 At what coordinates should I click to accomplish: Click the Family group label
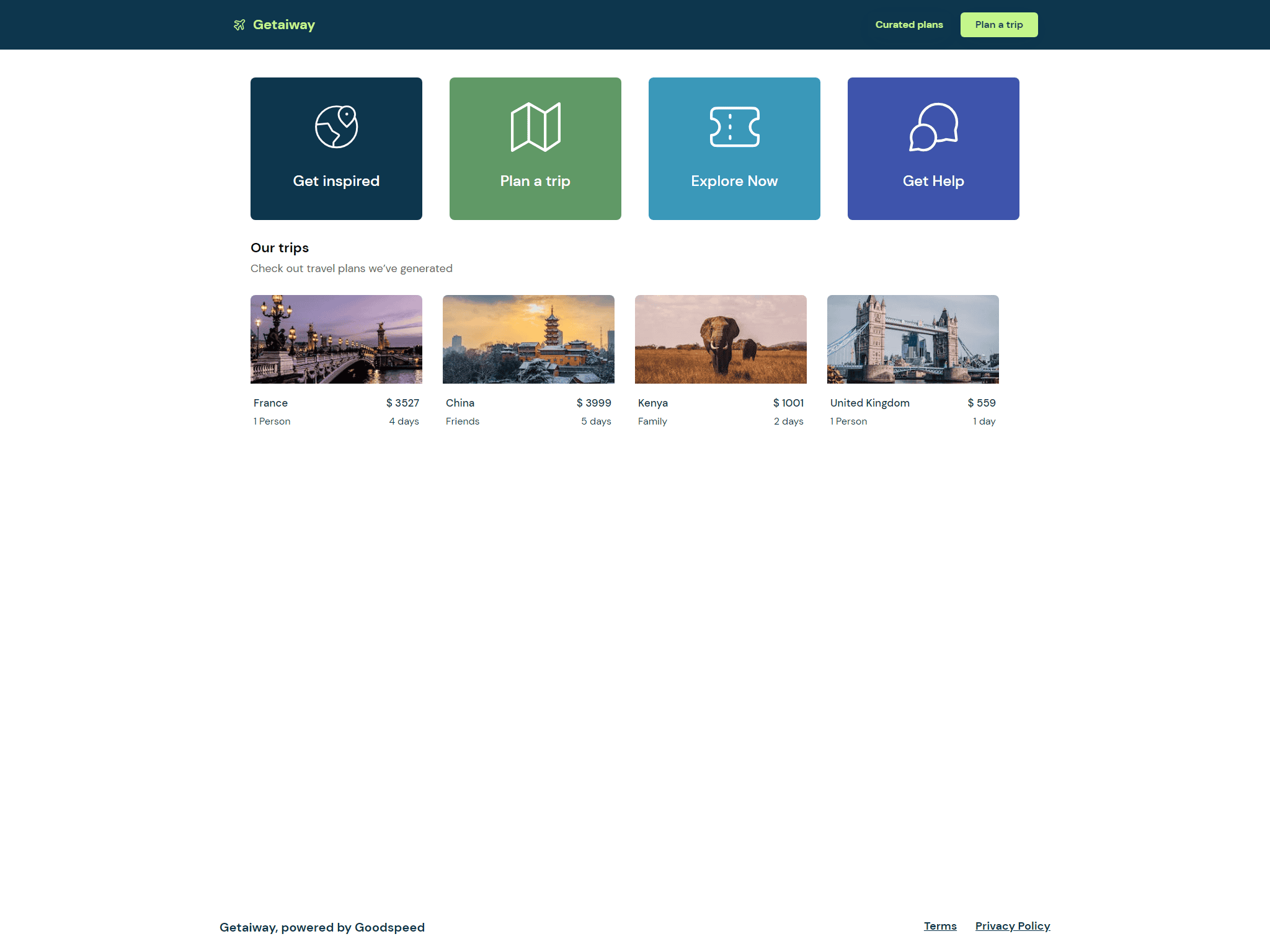[652, 421]
